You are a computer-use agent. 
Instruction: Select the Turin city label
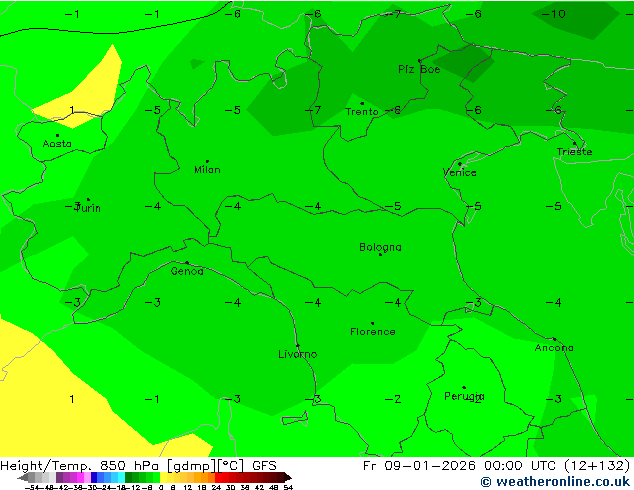[x=88, y=208]
